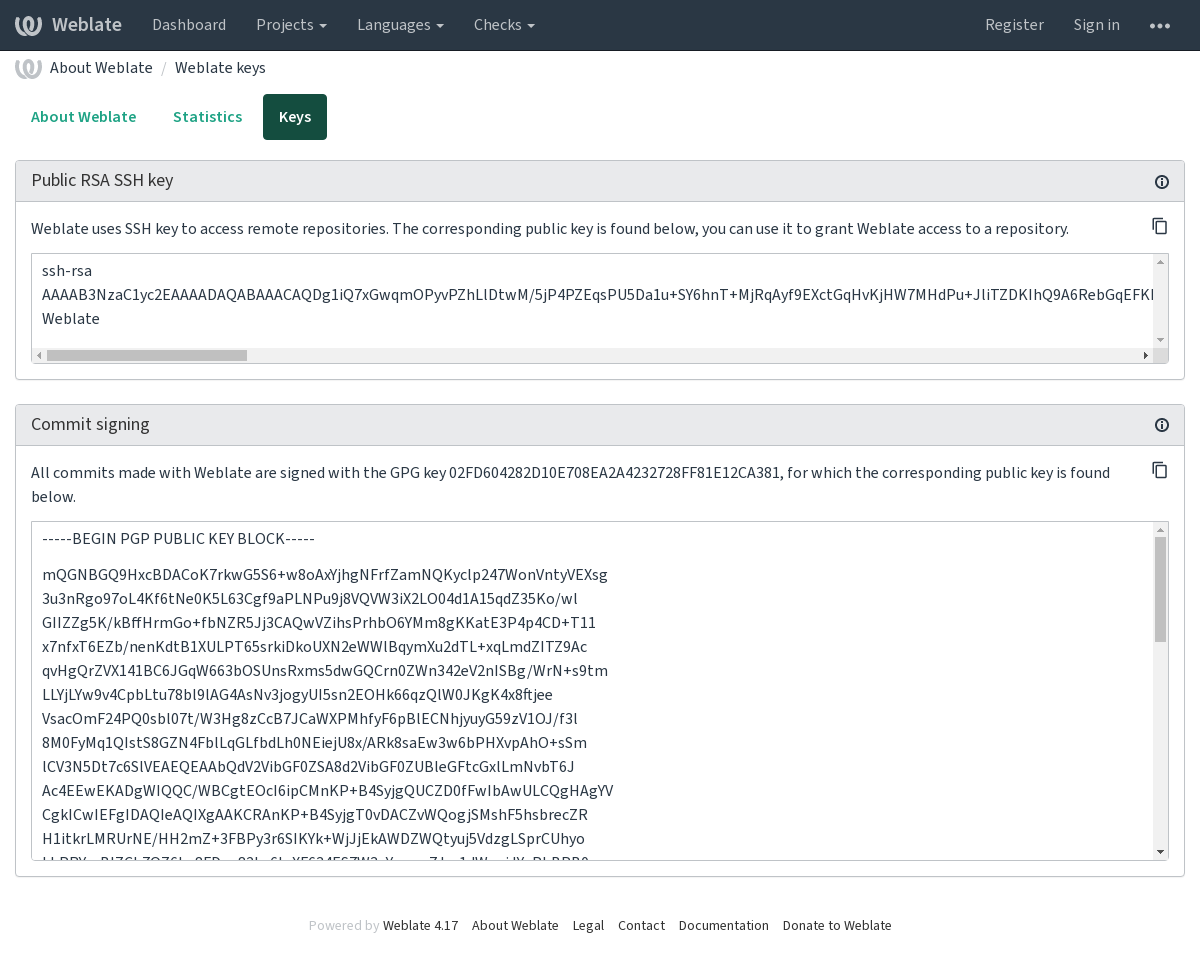Image resolution: width=1200 pixels, height=964 pixels.
Task: Open the Register page
Action: [1014, 25]
